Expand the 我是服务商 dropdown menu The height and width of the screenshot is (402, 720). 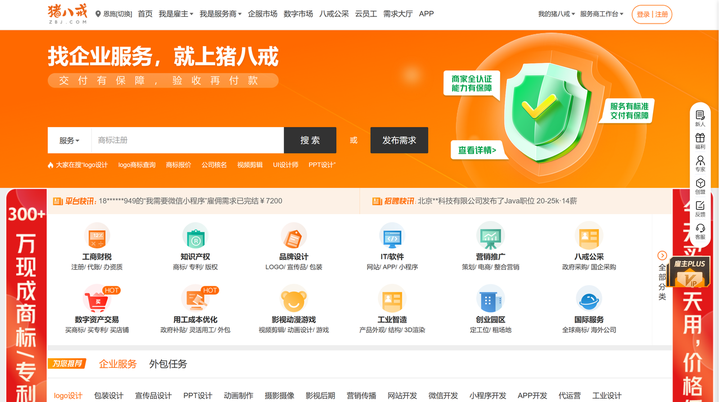[x=220, y=14]
